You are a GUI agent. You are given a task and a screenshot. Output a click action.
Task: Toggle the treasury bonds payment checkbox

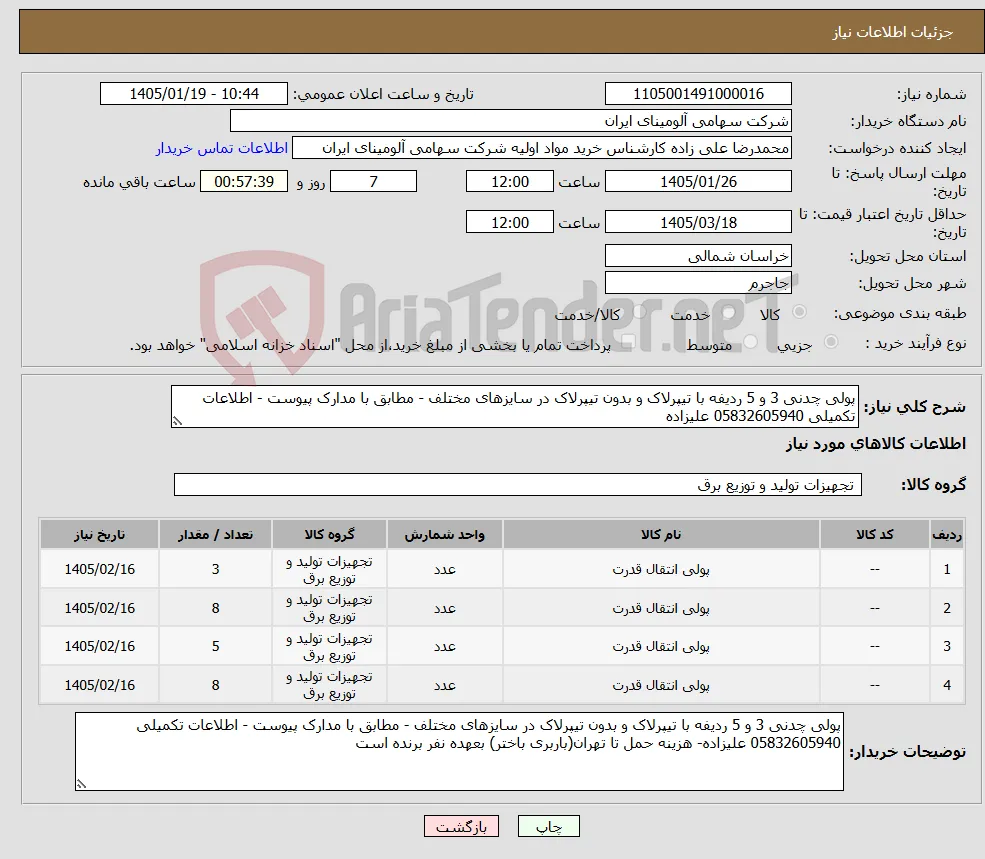pos(628,341)
